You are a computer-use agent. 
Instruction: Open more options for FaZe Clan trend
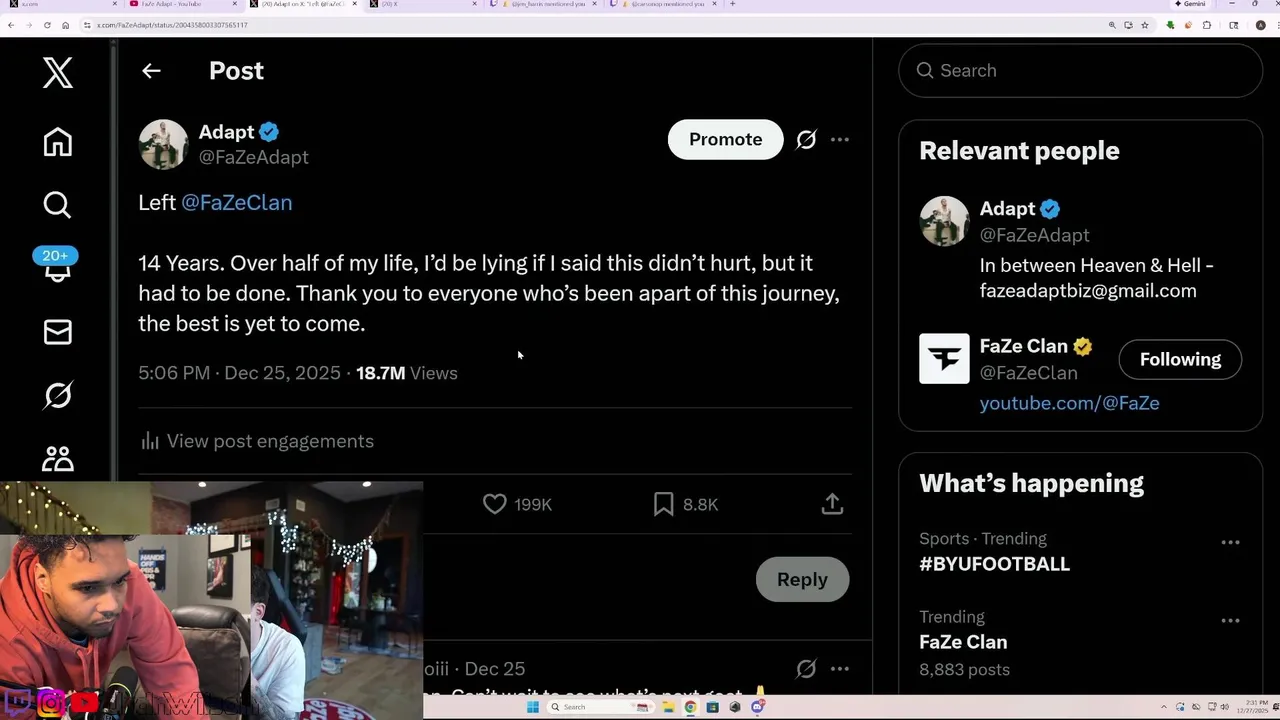(1230, 620)
